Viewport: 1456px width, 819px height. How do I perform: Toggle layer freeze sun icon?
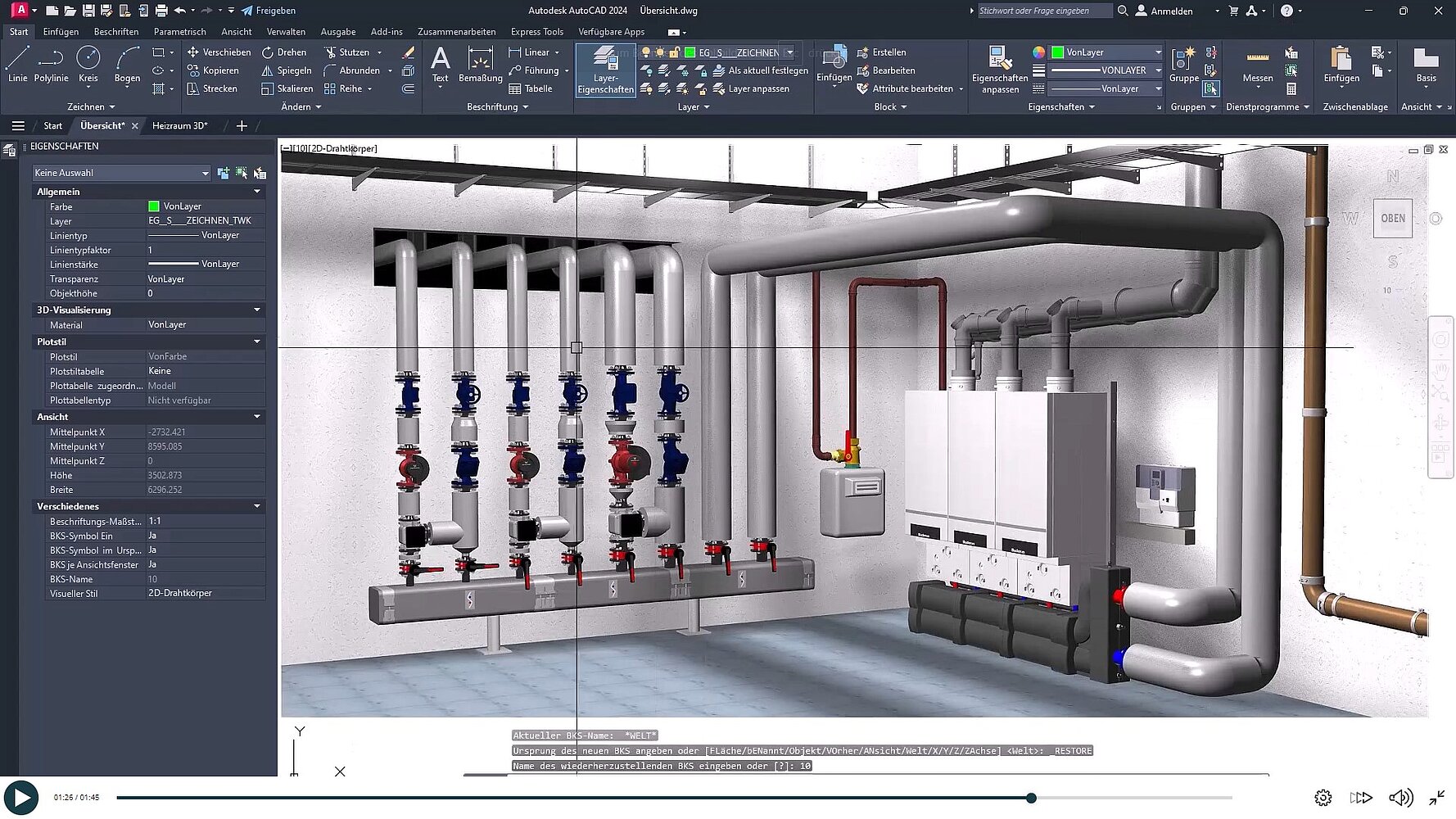pos(660,52)
